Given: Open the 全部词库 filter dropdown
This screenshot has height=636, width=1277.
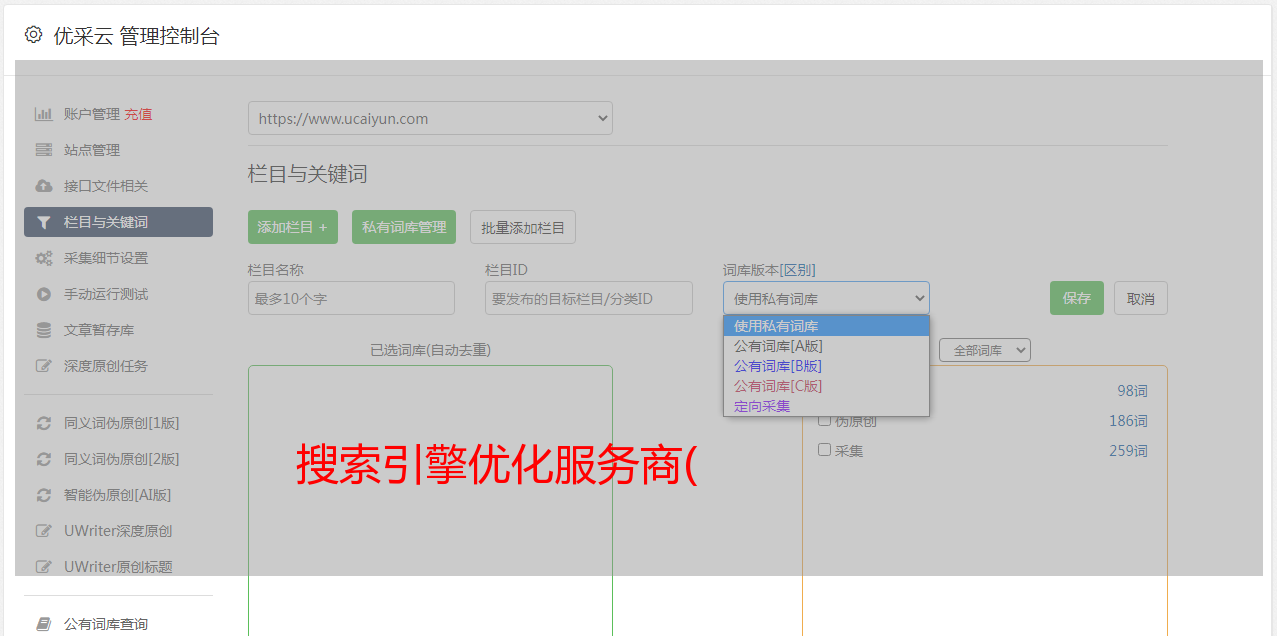Looking at the screenshot, I should (x=985, y=350).
